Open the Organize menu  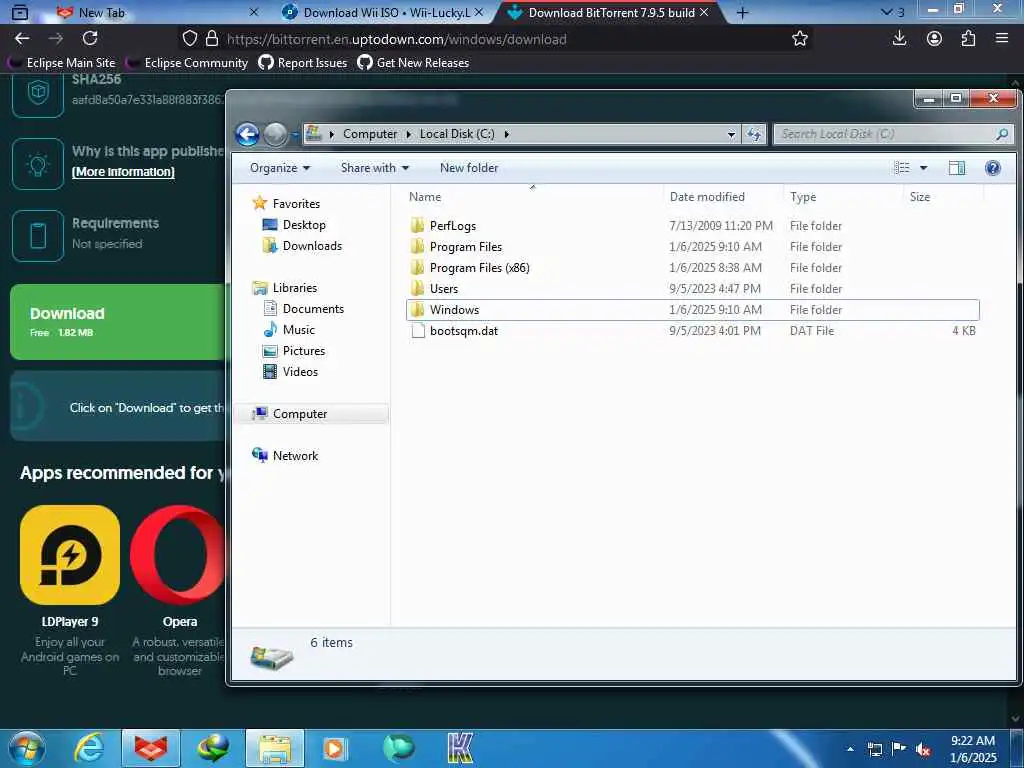tap(280, 168)
